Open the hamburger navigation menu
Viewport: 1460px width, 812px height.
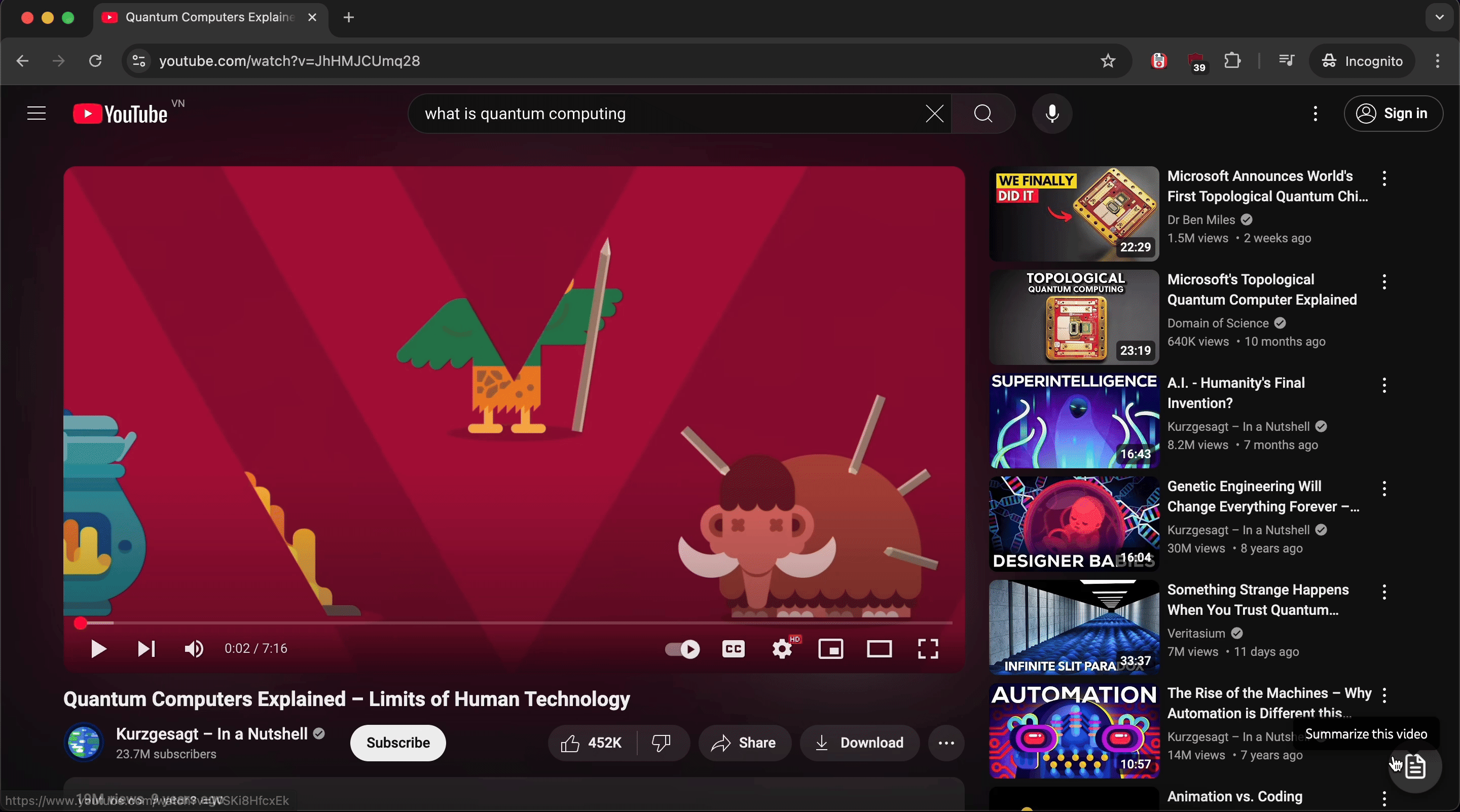(x=35, y=114)
